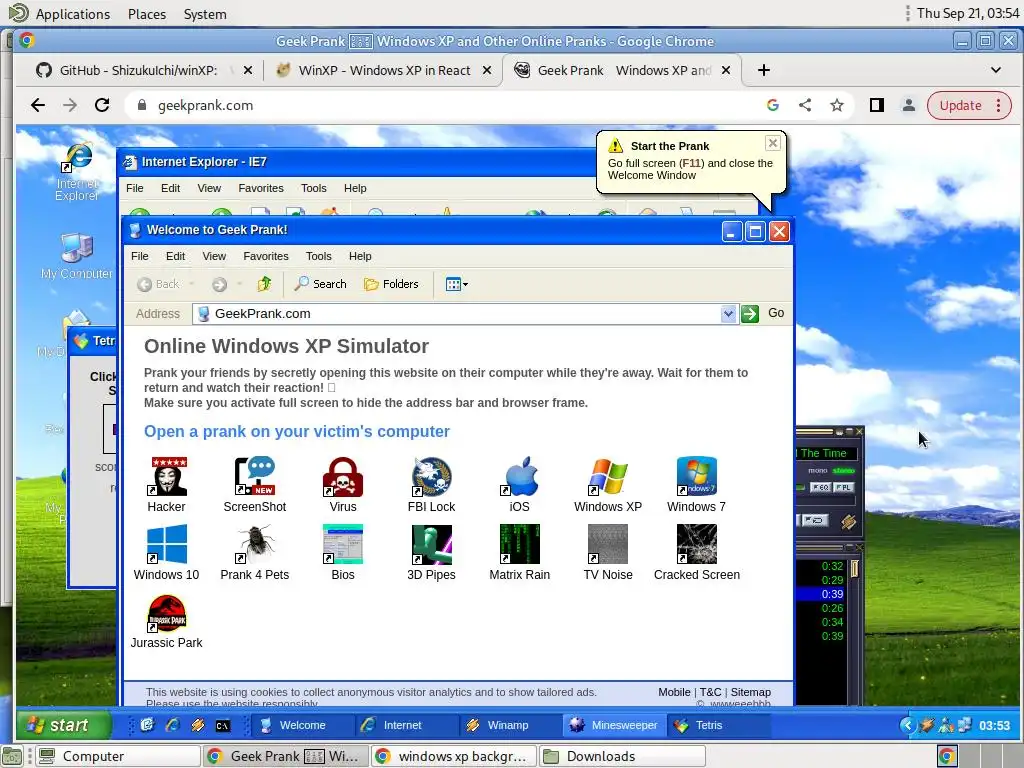Open the Bios prank icon
Screen dimensions: 1024x768
click(x=343, y=552)
